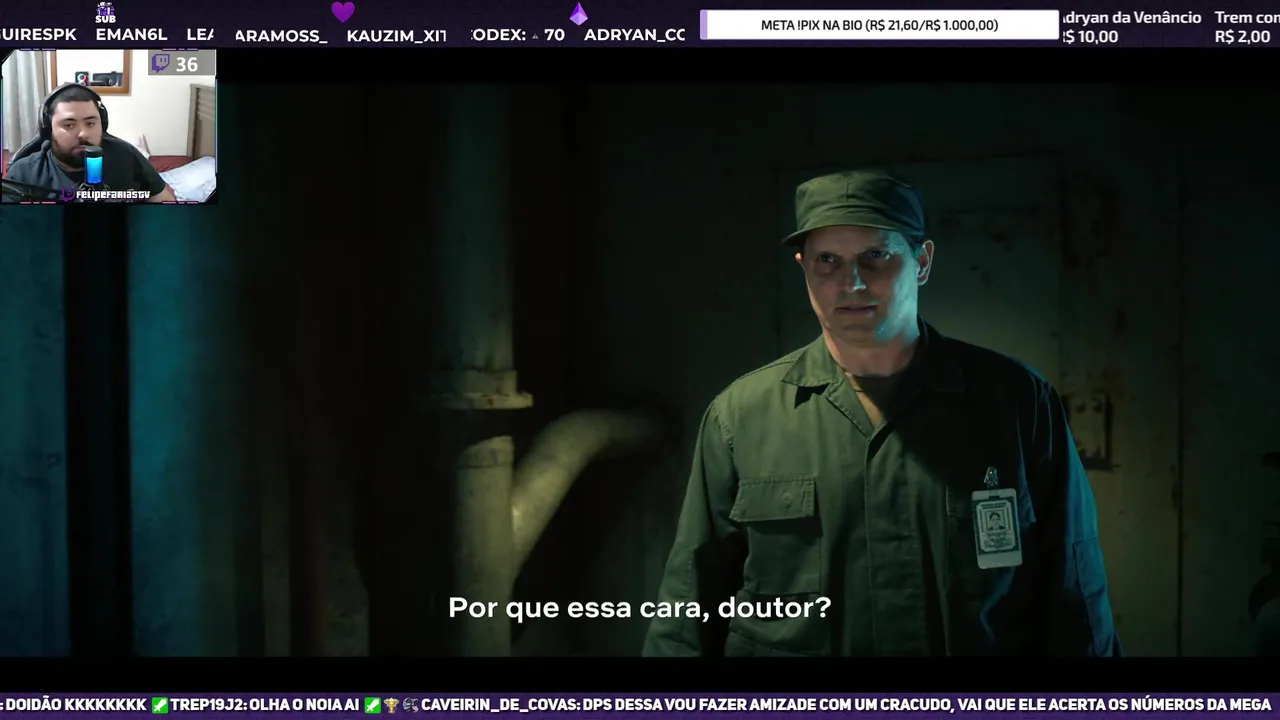
Task: Click the chat username TREP19J2
Action: [x=206, y=705]
